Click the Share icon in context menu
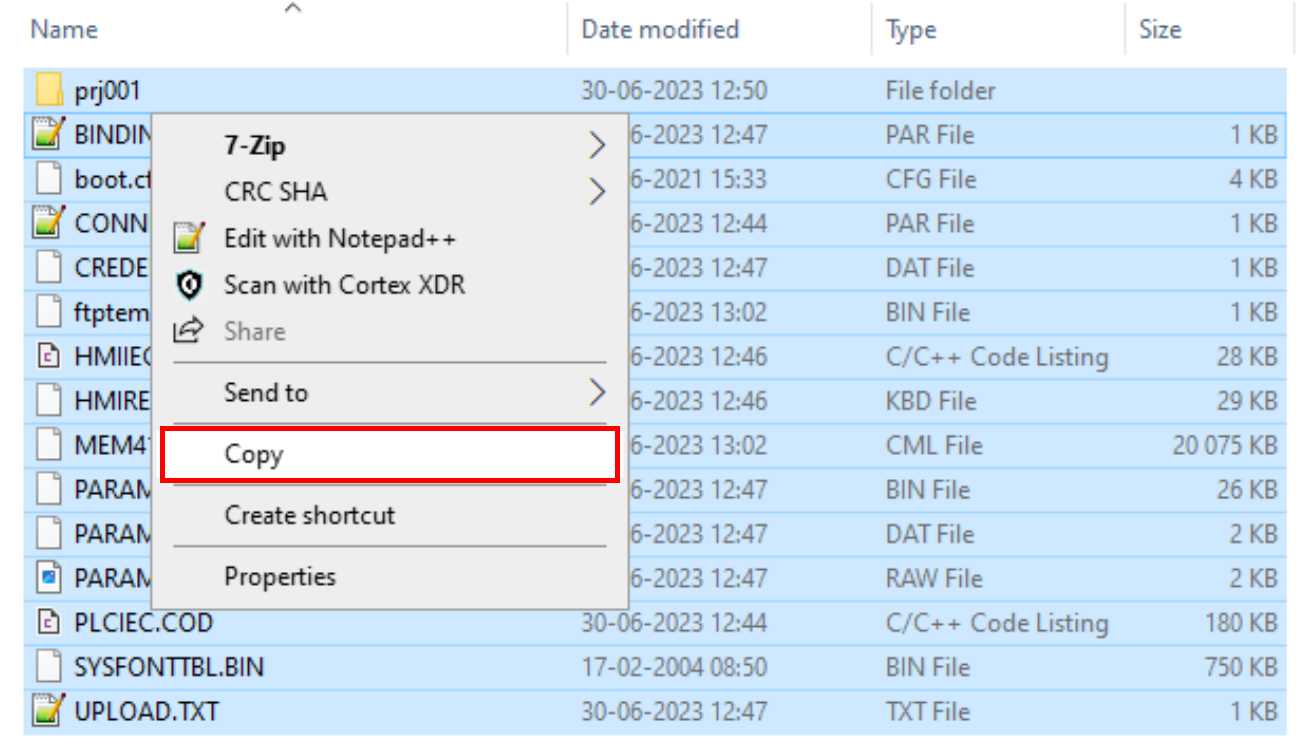The width and height of the screenshot is (1300, 741). pyautogui.click(x=188, y=331)
